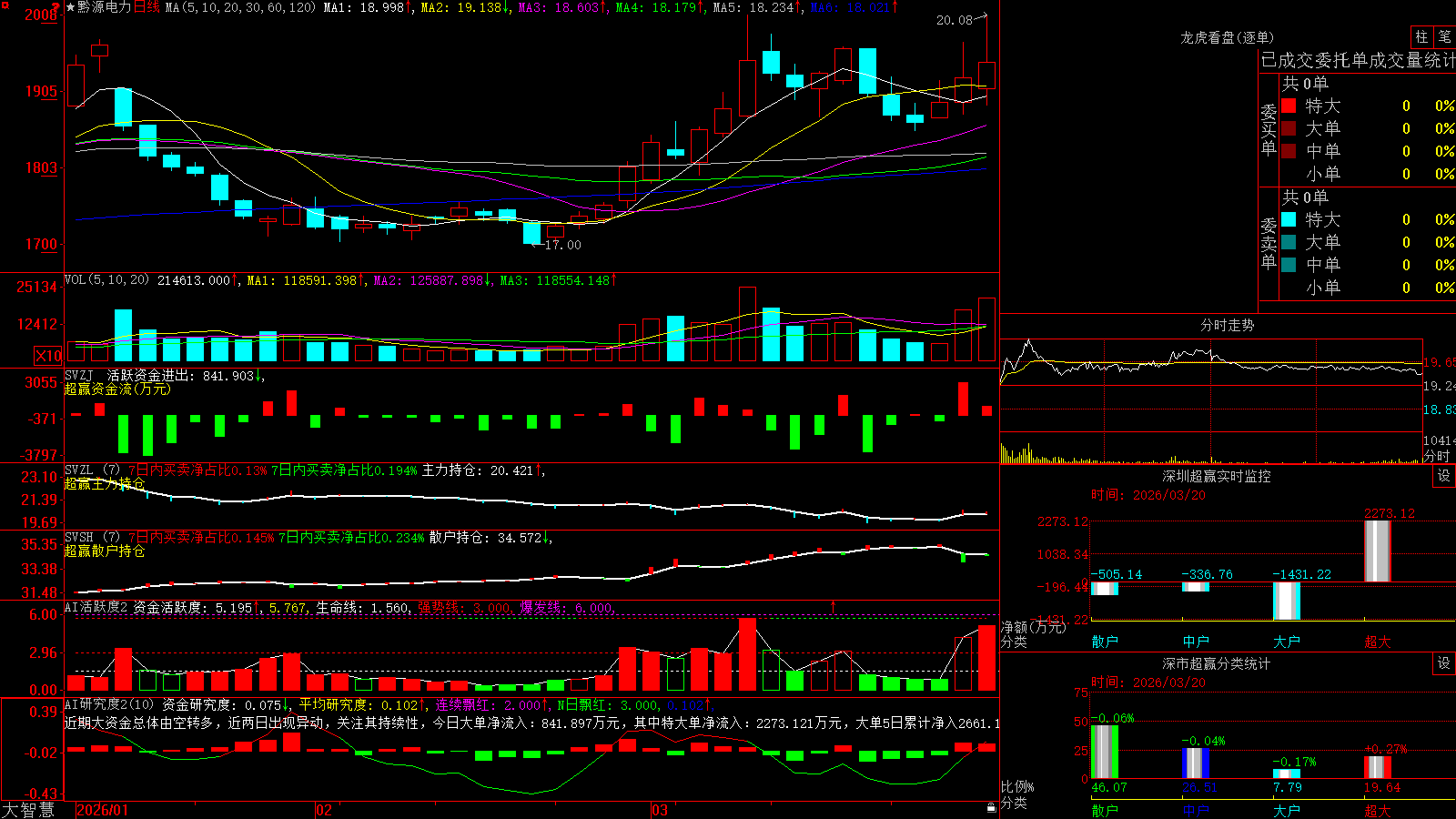The height and width of the screenshot is (819, 1456).
Task: Click the bright red 特大 buy-order swatch
Action: click(x=1289, y=106)
